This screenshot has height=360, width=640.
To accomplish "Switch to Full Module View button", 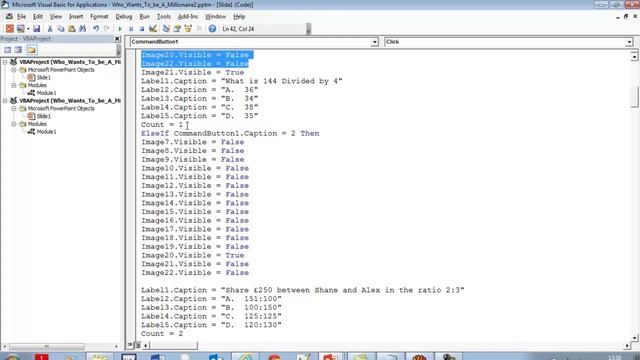I will coord(138,345).
